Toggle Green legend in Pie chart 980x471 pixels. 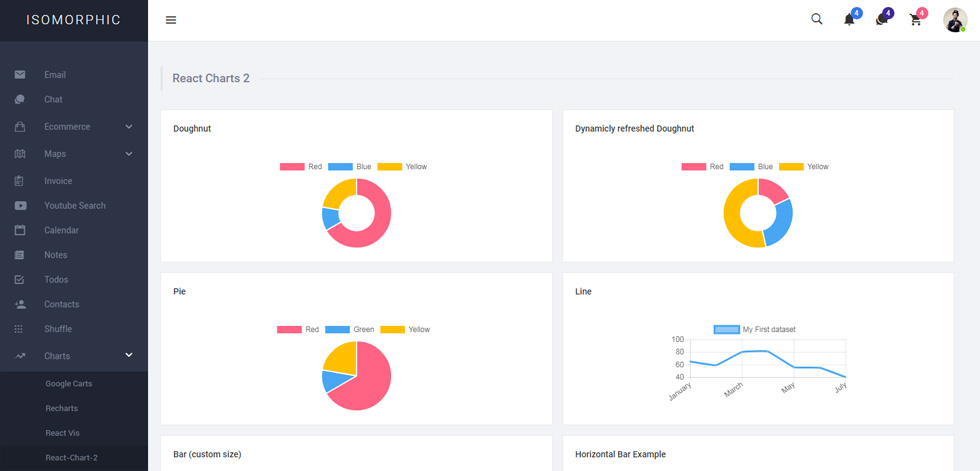point(349,330)
